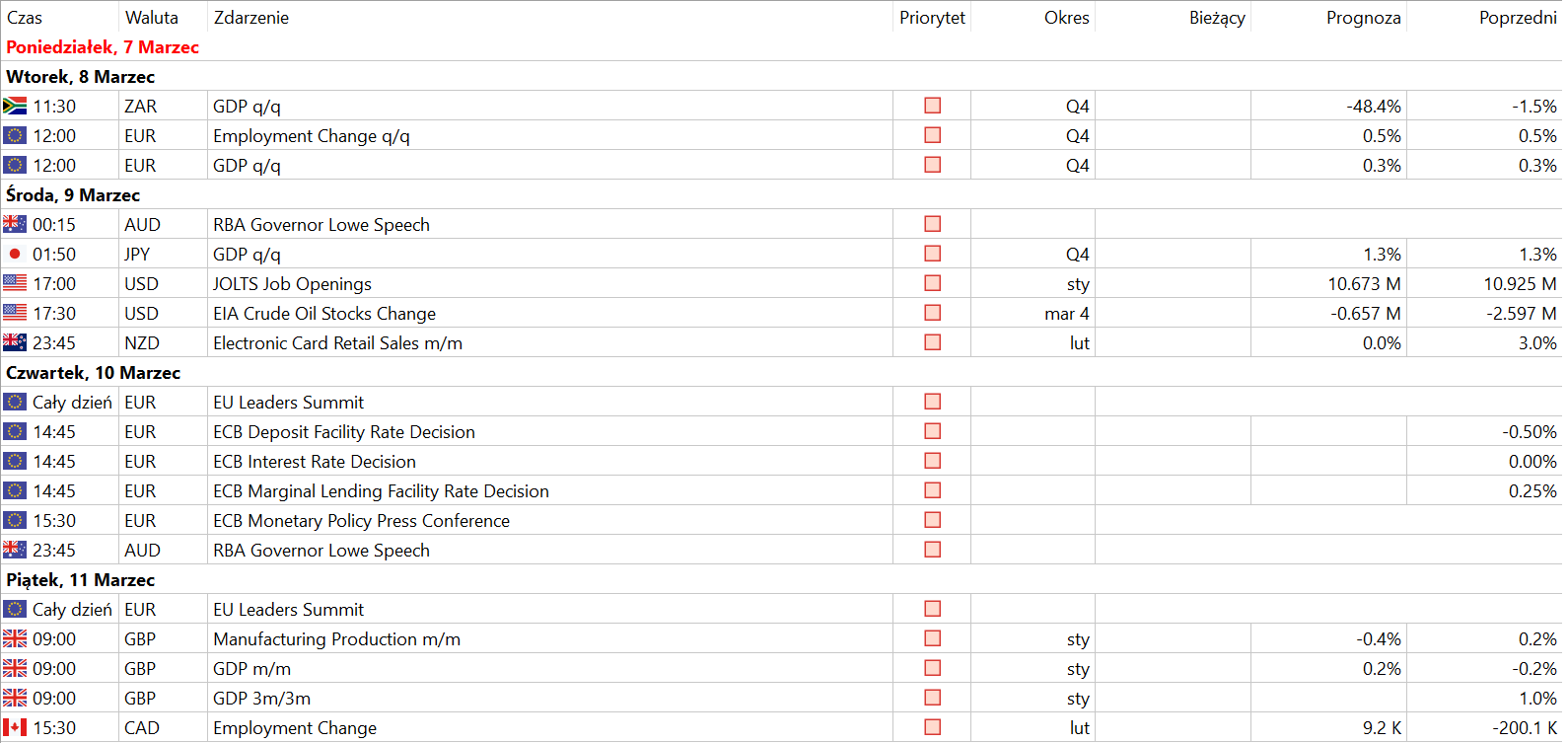Collapse the Czwartek, 10 Marzec day group
This screenshot has width=1568, height=743.
point(94,373)
